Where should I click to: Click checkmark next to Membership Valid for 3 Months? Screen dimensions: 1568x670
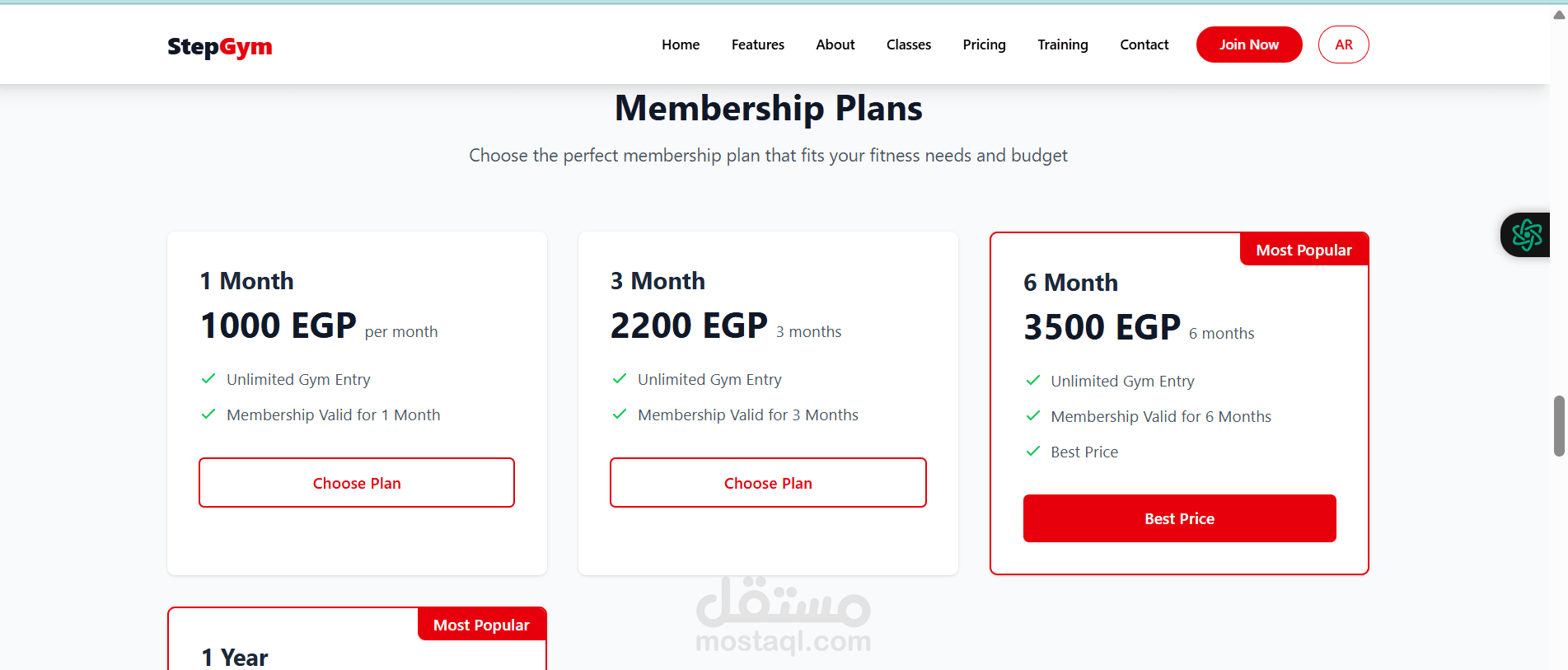(x=620, y=415)
